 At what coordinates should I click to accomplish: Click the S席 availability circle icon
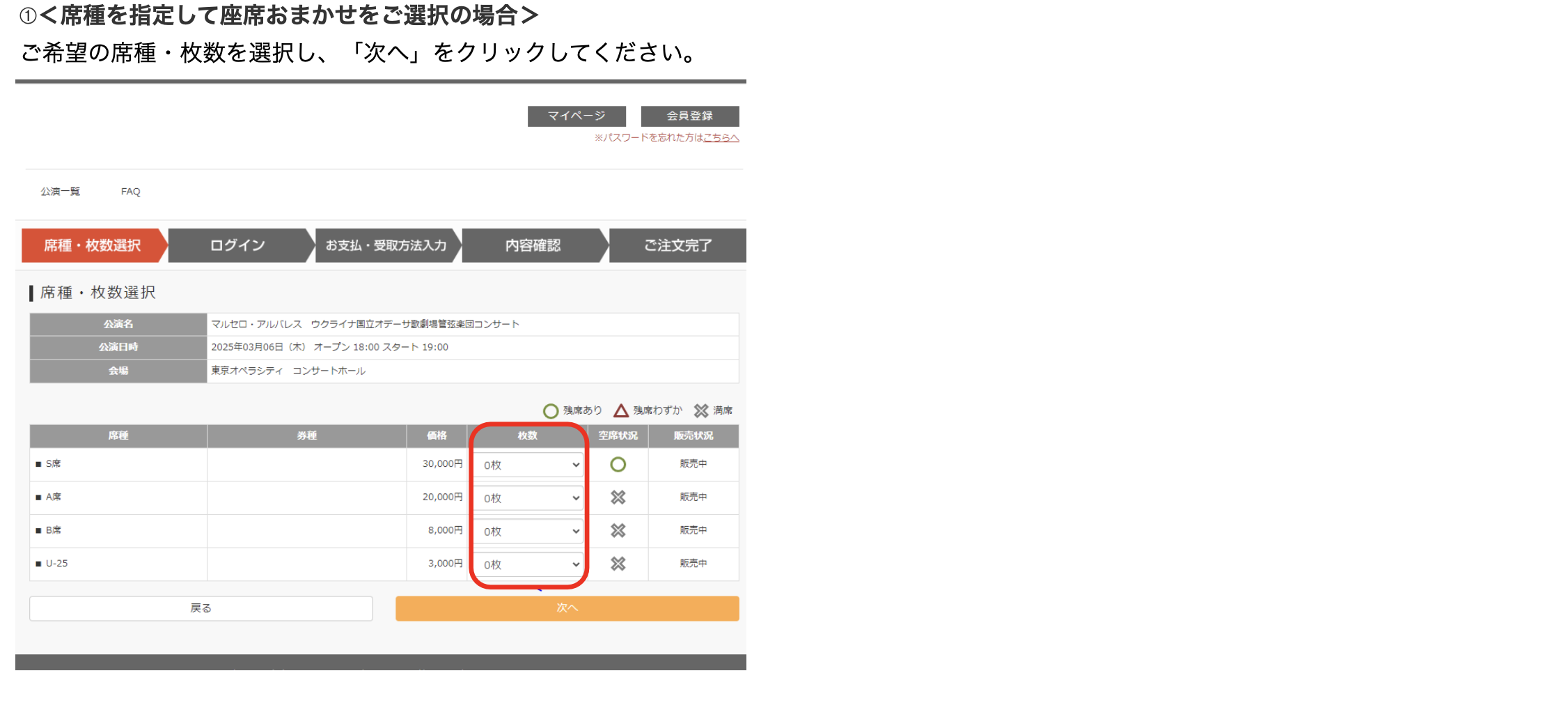618,464
